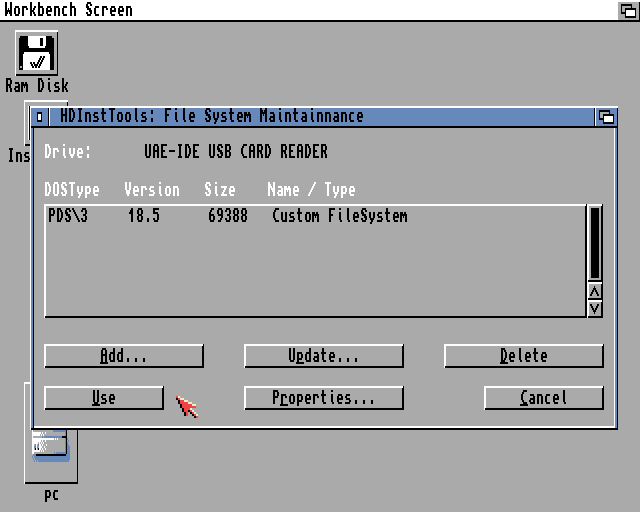Click the Workbench screen depth gadget

pyautogui.click(x=628, y=10)
